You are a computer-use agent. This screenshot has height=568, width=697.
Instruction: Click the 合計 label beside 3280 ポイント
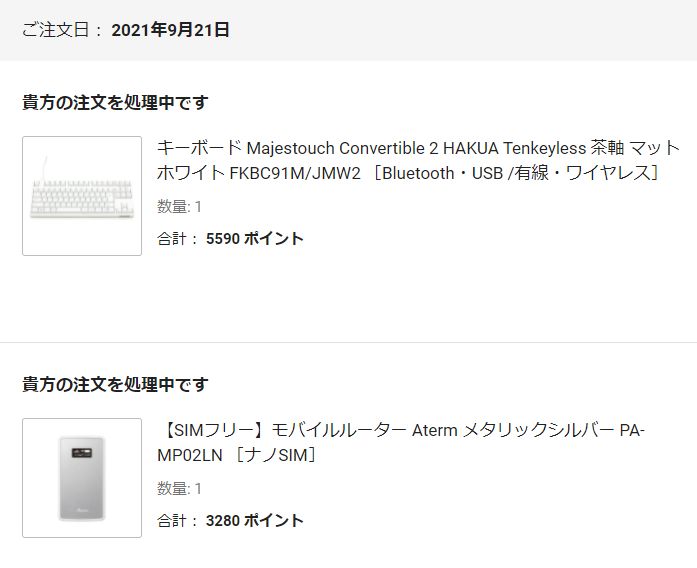(171, 521)
